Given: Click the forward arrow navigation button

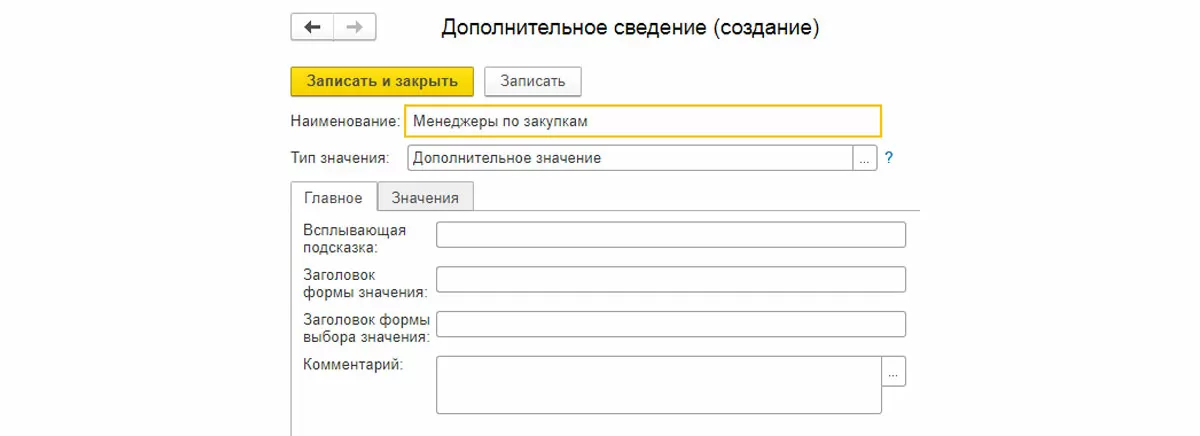Looking at the screenshot, I should (355, 27).
